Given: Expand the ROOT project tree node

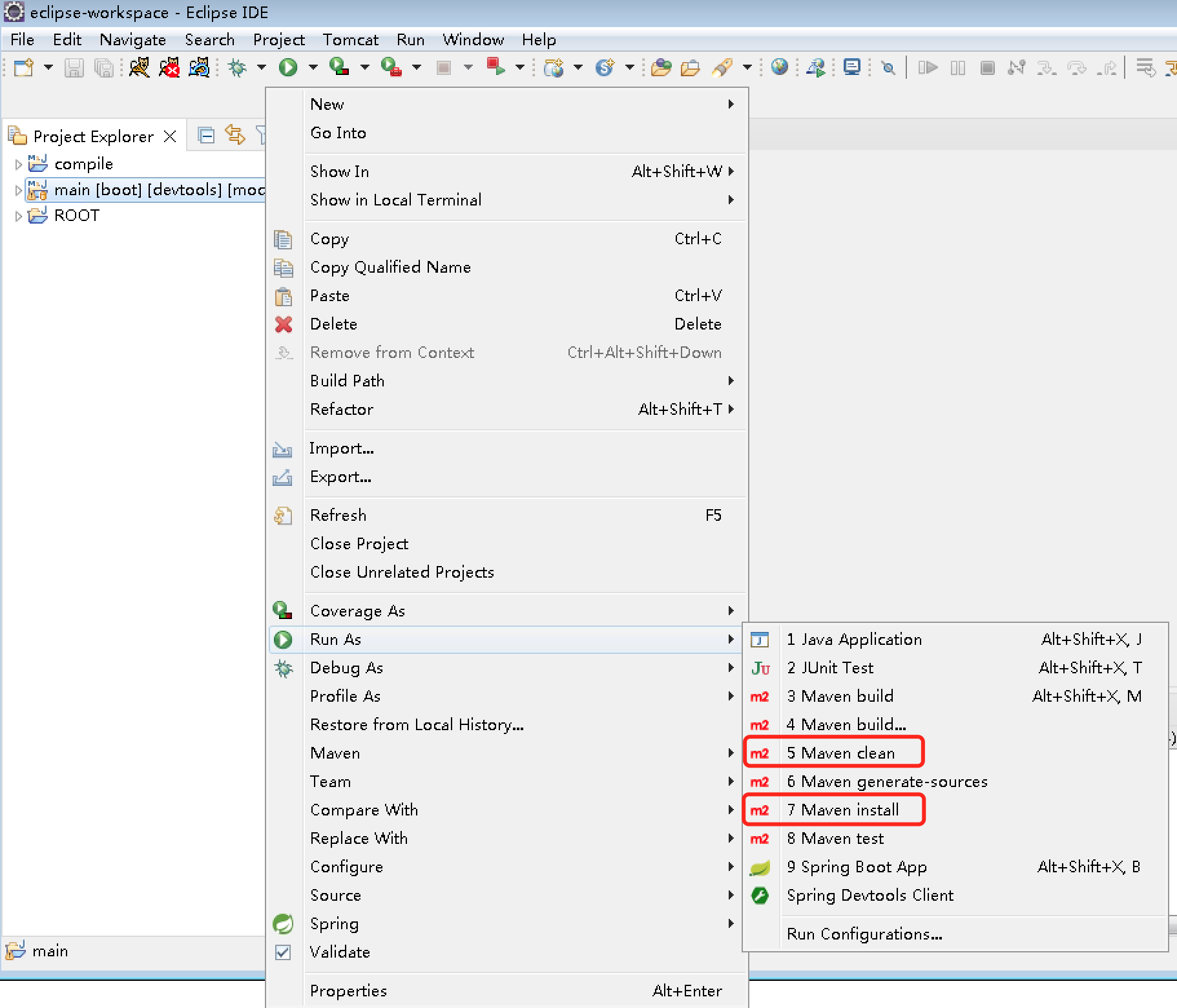Looking at the screenshot, I should (18, 216).
